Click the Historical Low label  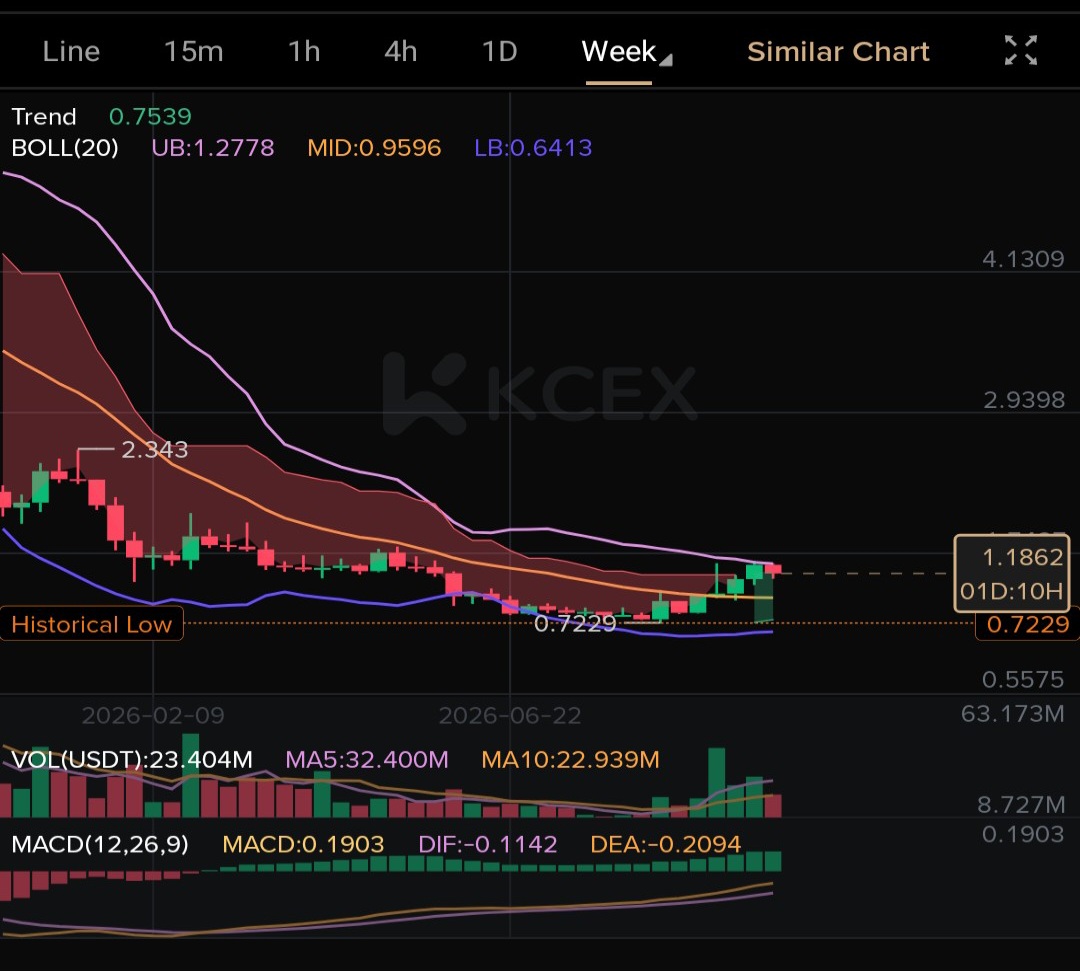coord(92,624)
